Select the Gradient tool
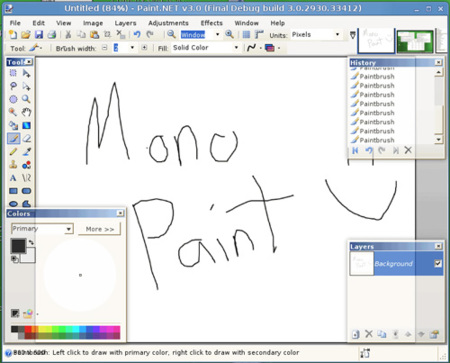 click(26, 125)
